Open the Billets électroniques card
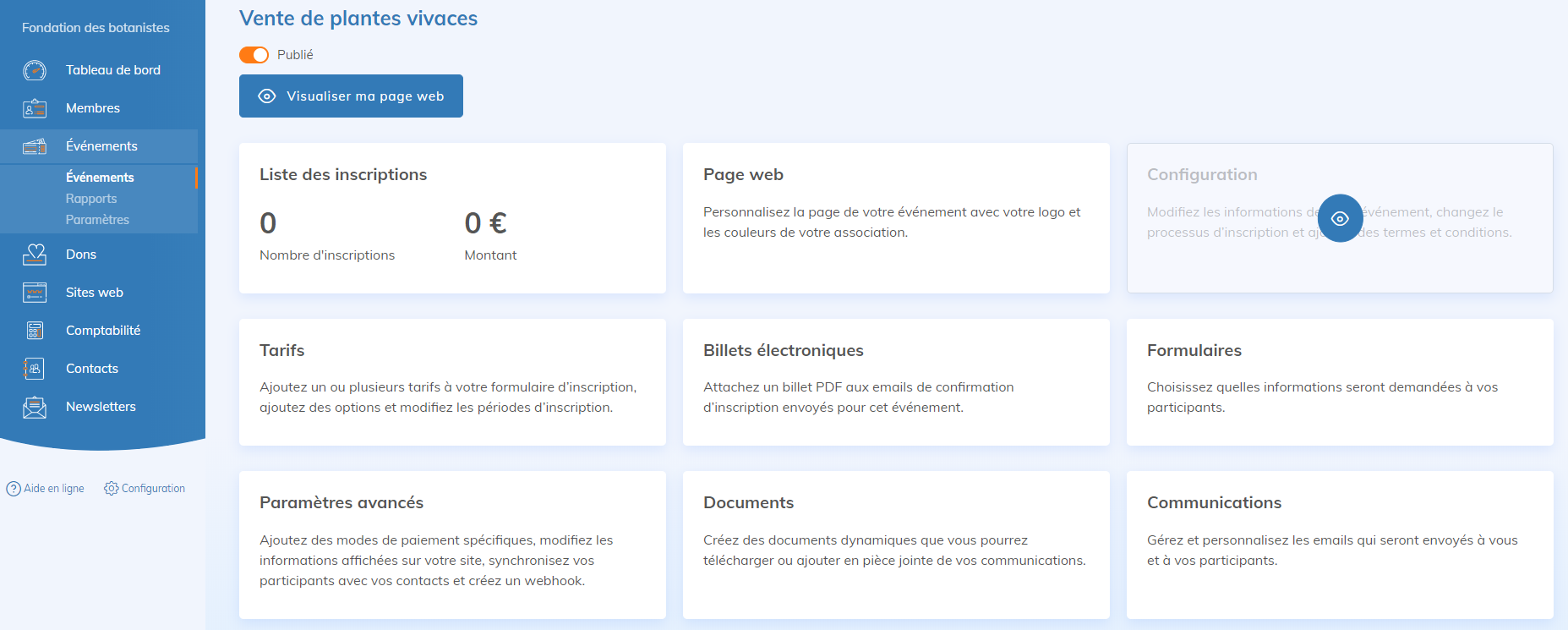This screenshot has width=1568, height=630. (896, 381)
